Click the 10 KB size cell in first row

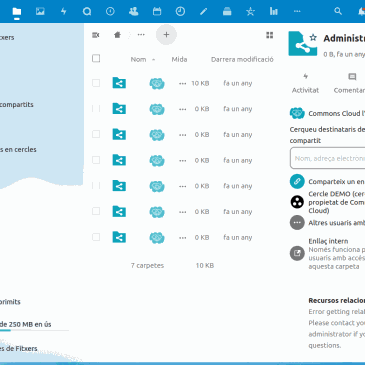(200, 83)
